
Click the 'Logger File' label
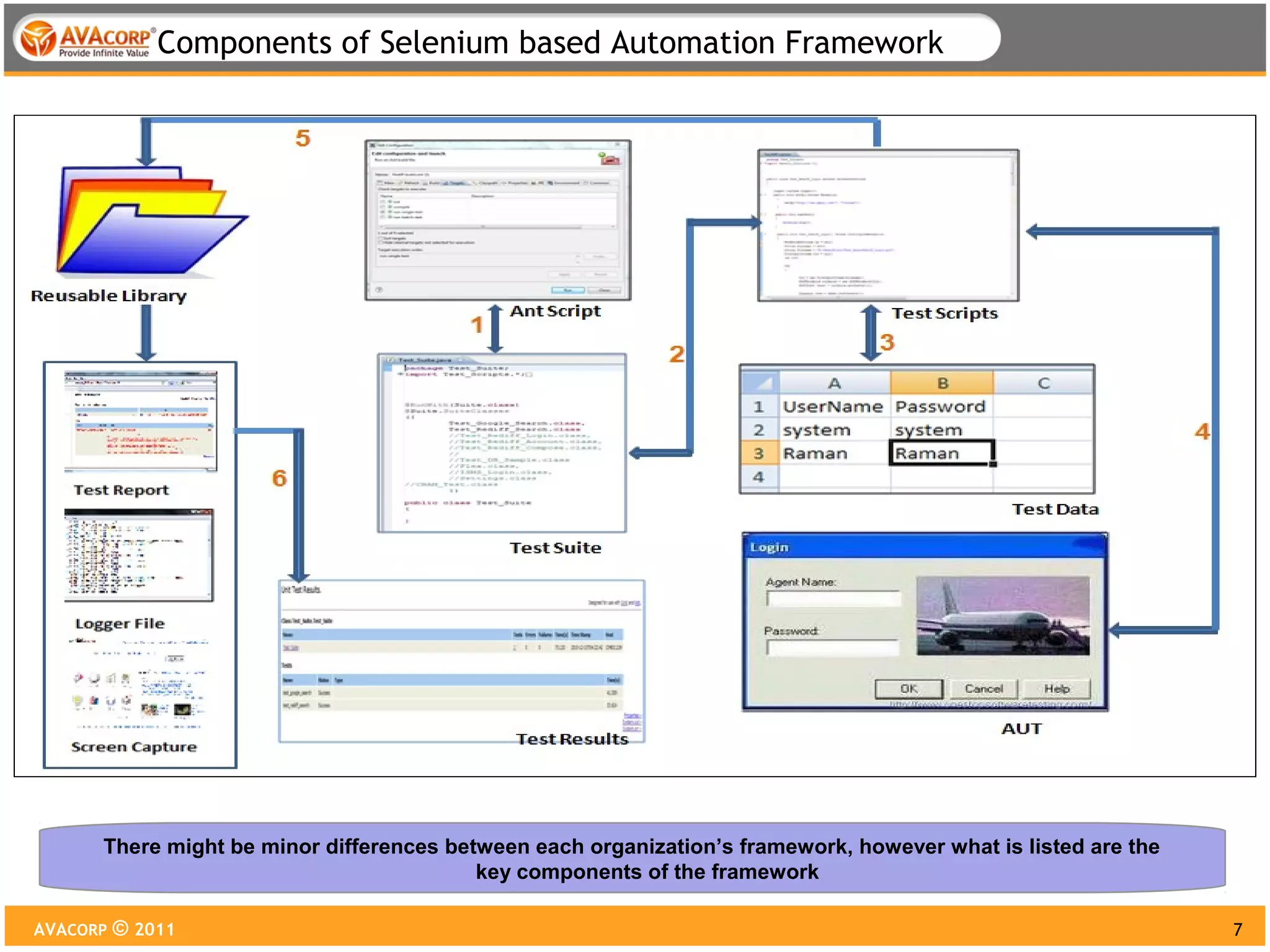click(120, 624)
